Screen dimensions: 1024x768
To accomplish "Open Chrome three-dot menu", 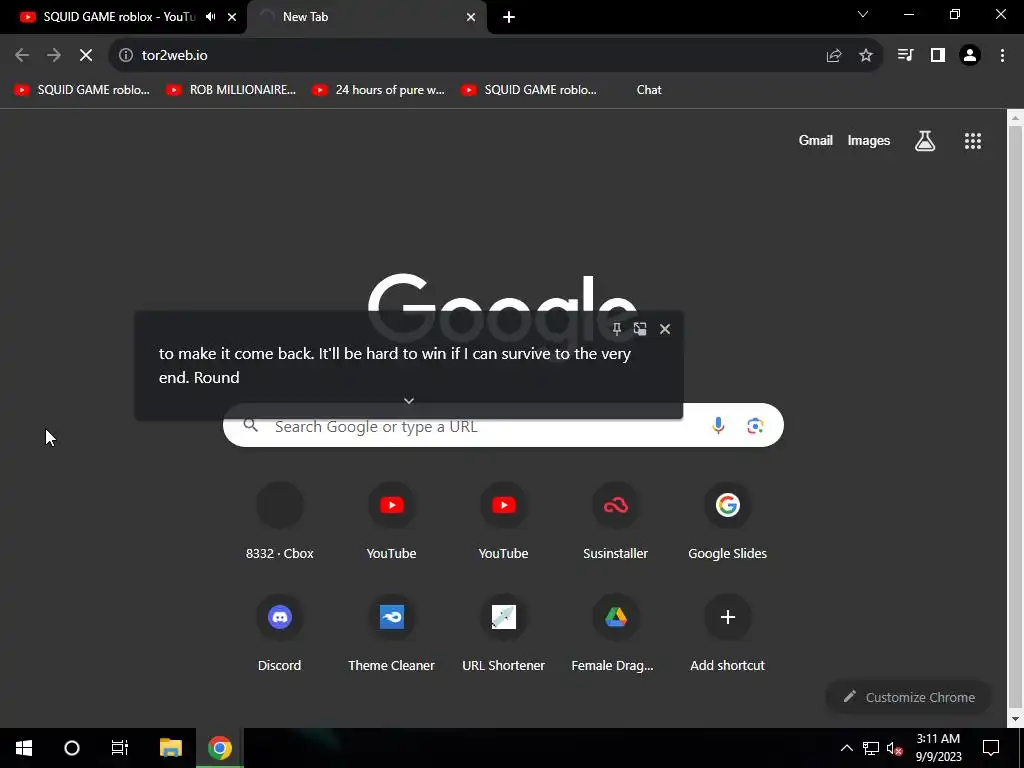I will [1002, 56].
